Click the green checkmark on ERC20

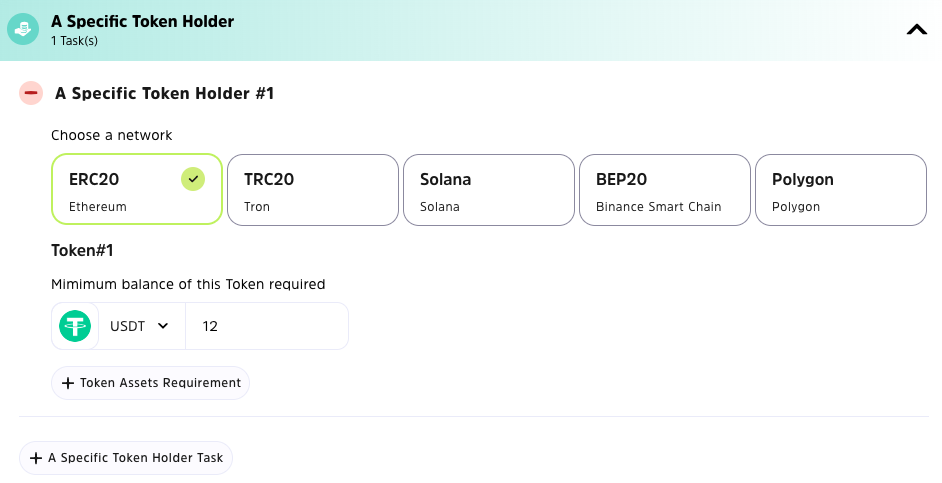194,179
